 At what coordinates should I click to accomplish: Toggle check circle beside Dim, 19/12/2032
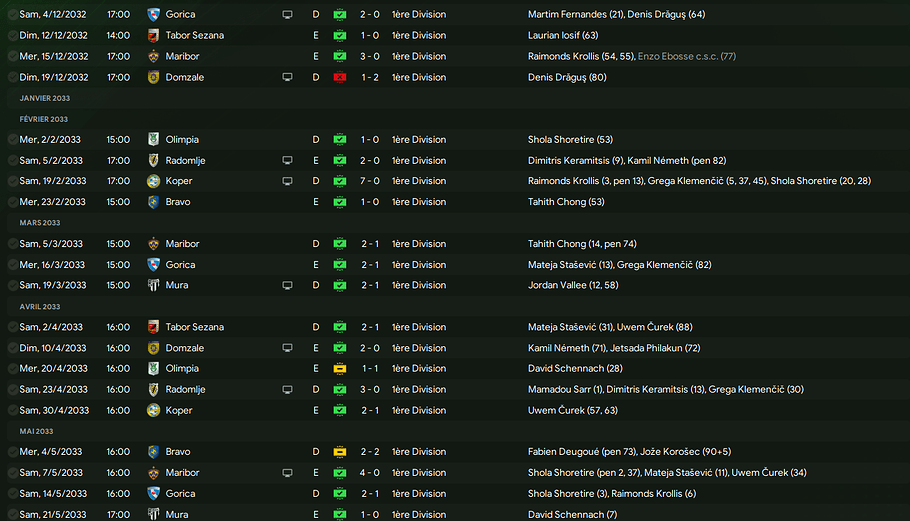click(x=10, y=77)
